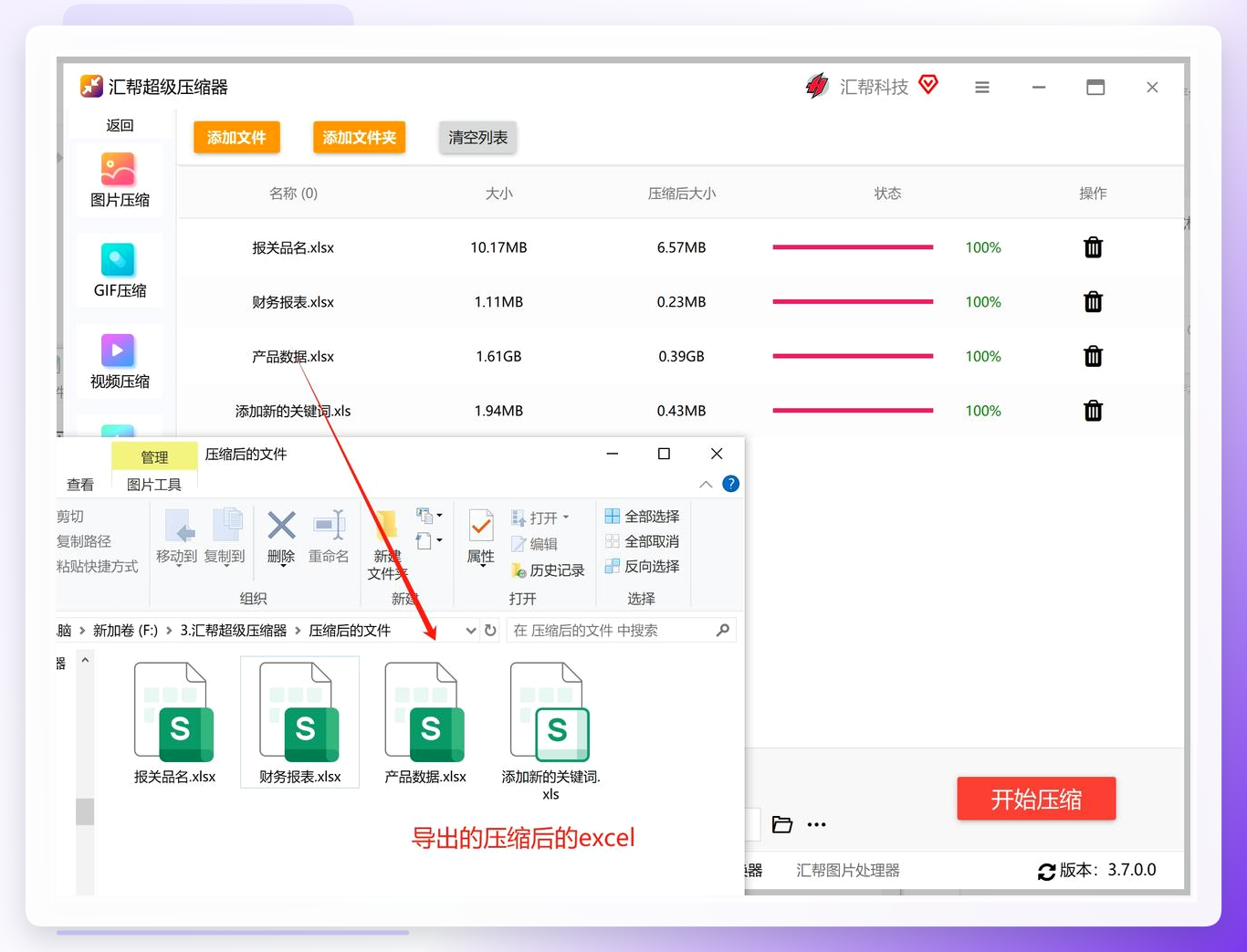Expand the 打开 dropdown in ribbon

click(566, 518)
